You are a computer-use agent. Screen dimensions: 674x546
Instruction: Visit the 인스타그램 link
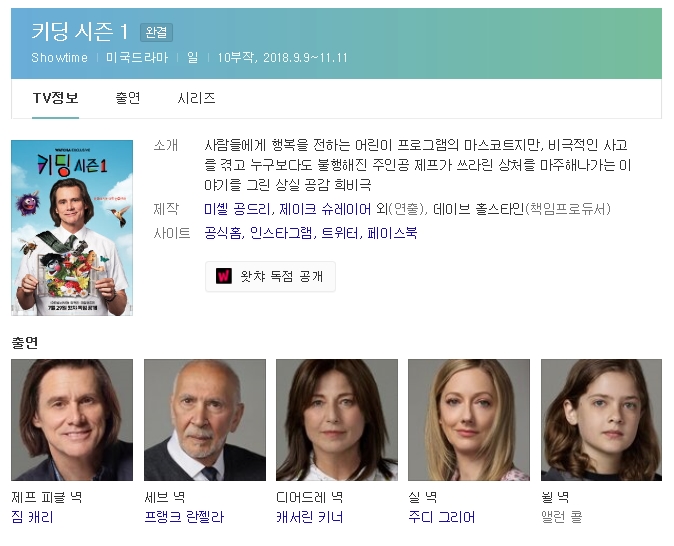(277, 233)
